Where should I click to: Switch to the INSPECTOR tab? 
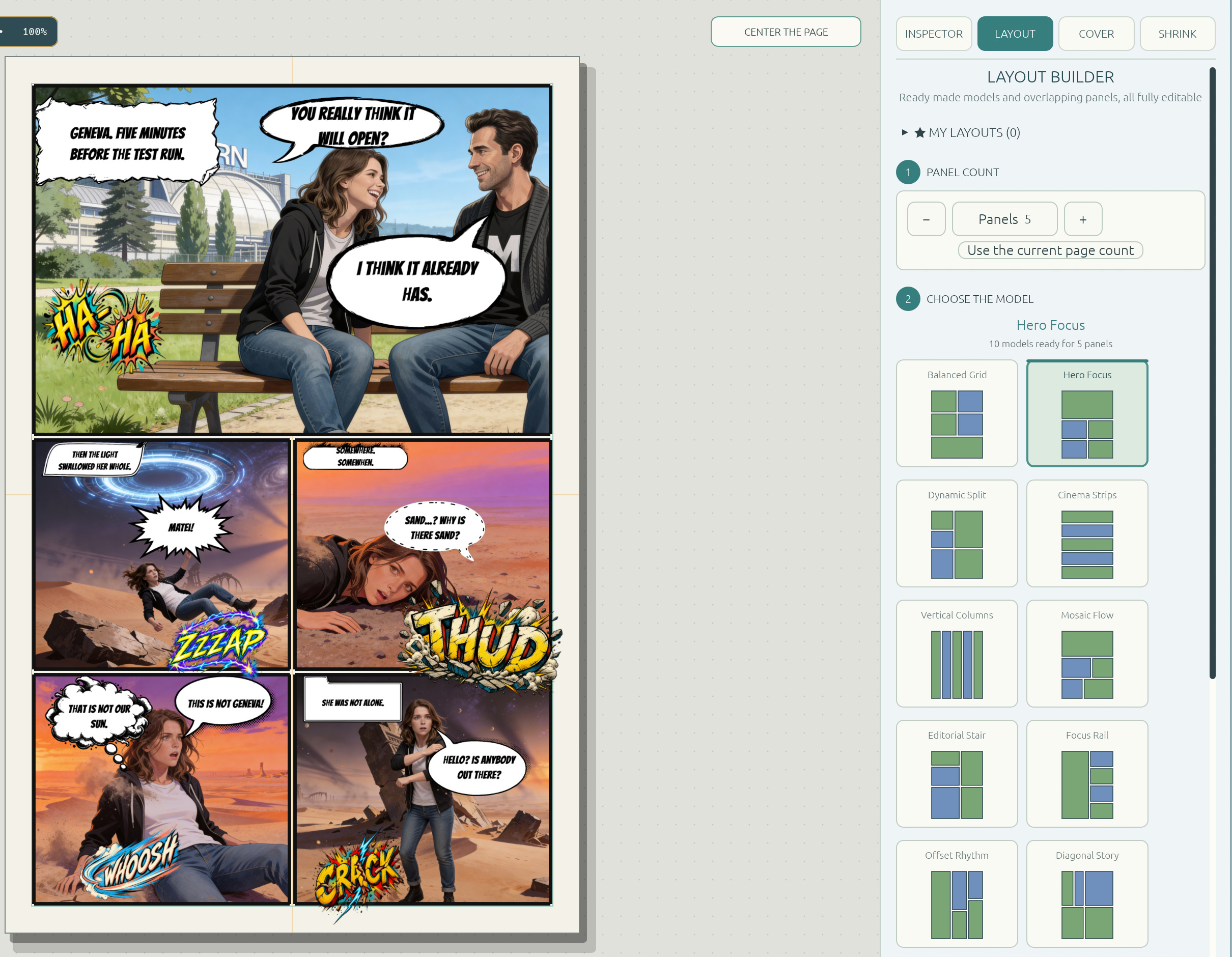point(934,34)
